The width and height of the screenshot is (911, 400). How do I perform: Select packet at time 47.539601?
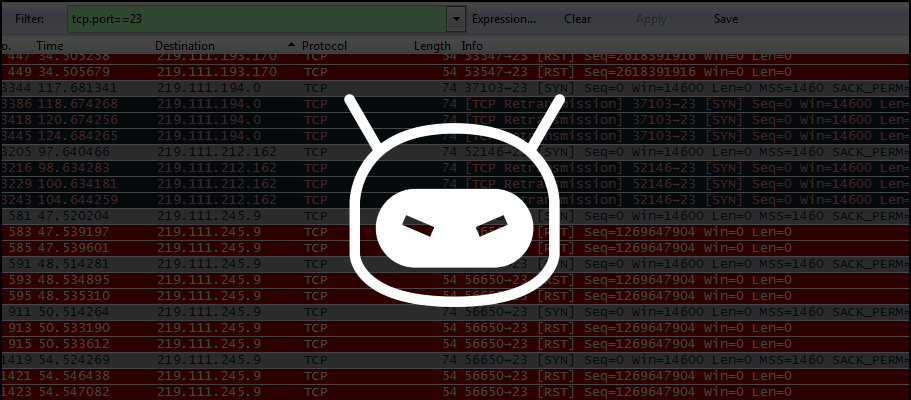(456, 248)
